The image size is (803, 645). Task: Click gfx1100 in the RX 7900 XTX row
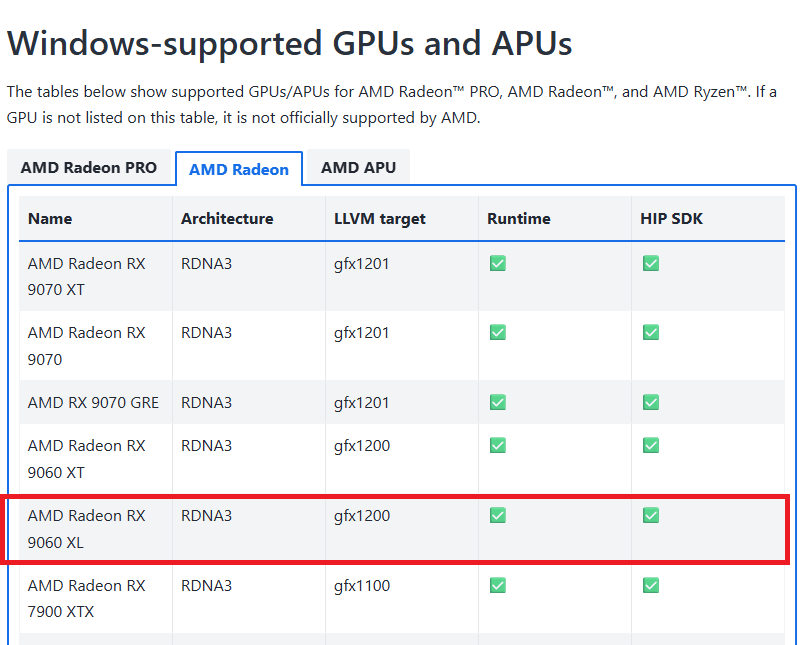(x=362, y=586)
